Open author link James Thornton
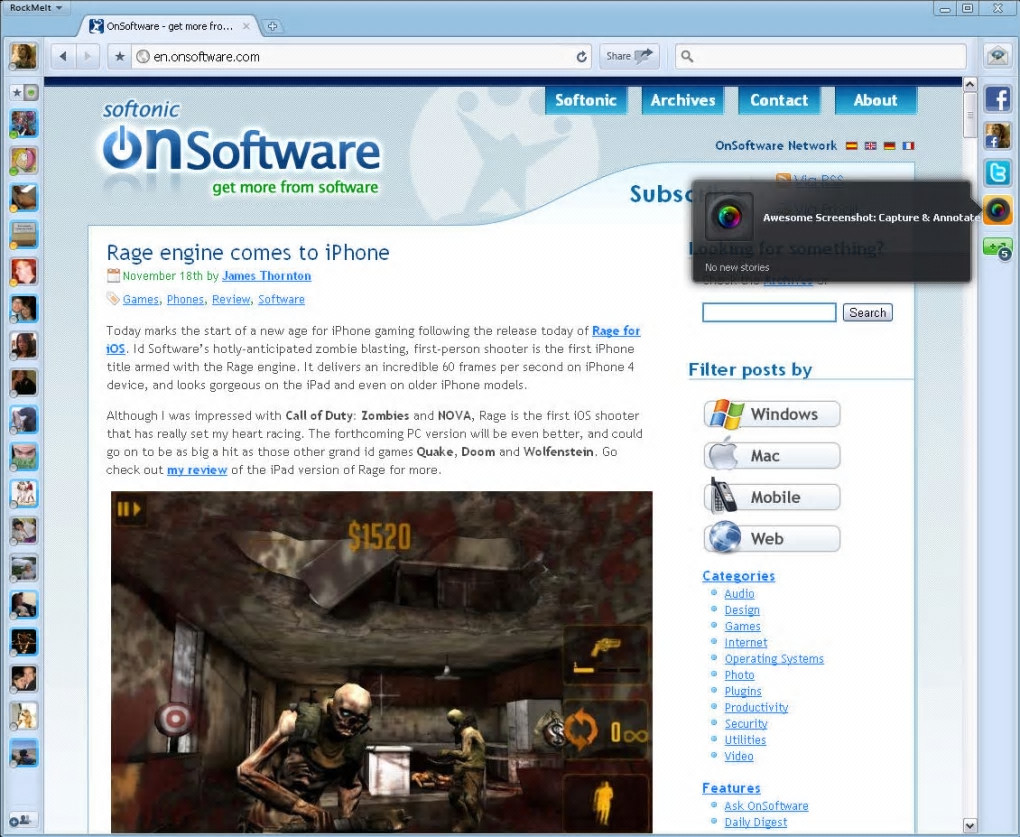This screenshot has width=1020, height=837. point(266,276)
